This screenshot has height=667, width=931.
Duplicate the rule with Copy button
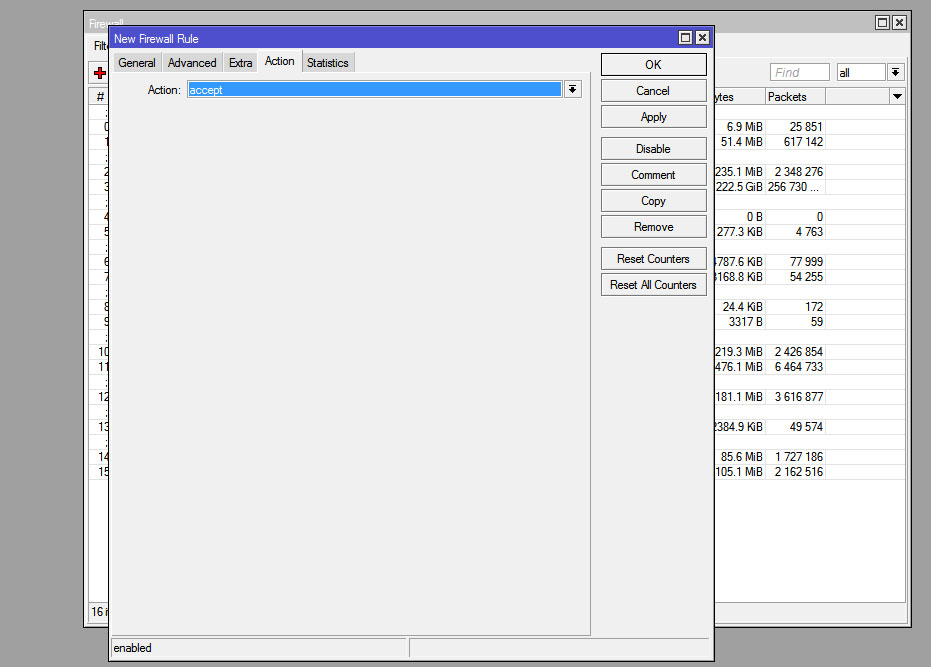tap(653, 201)
